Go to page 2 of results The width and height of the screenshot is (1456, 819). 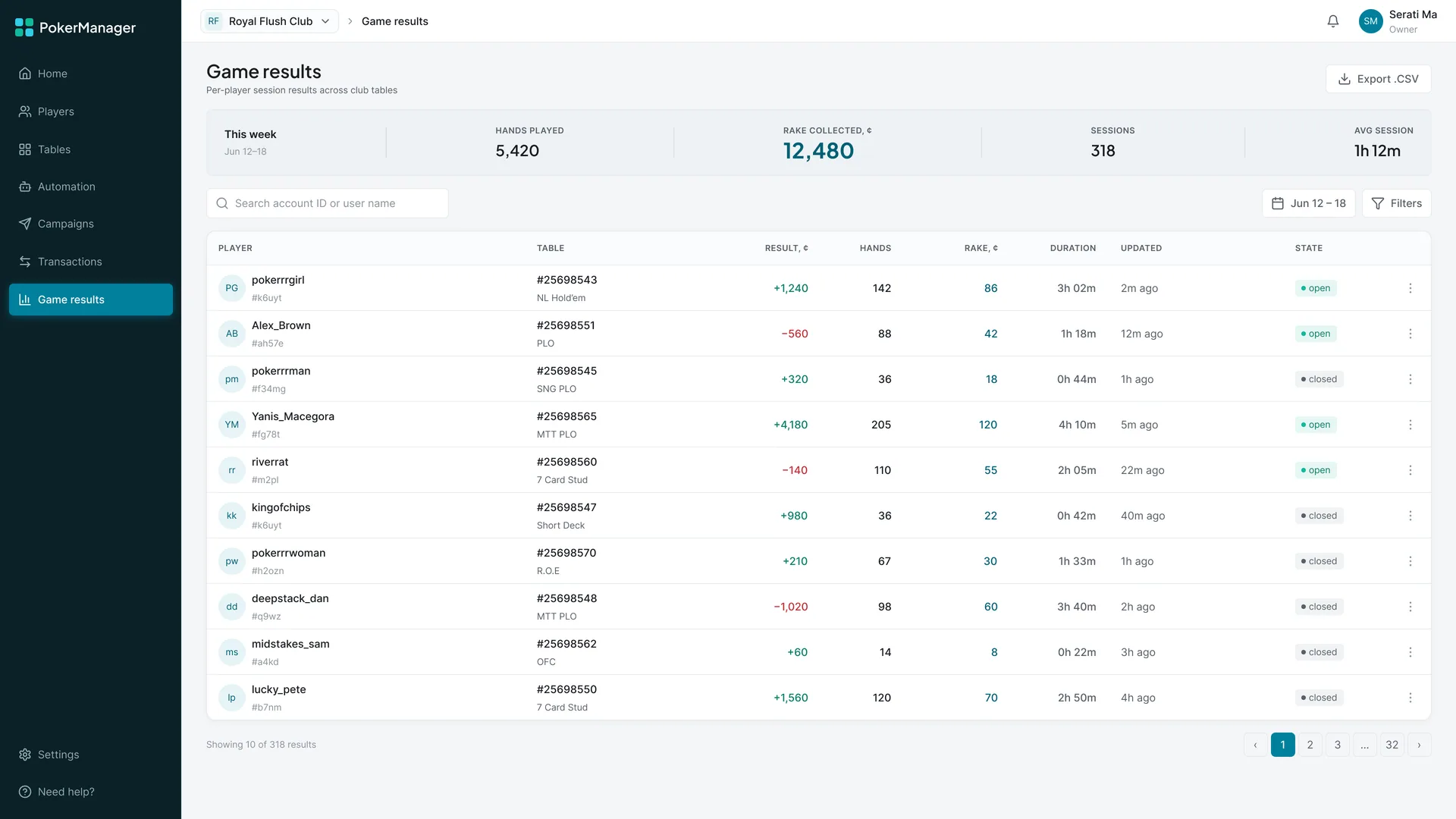pos(1310,745)
